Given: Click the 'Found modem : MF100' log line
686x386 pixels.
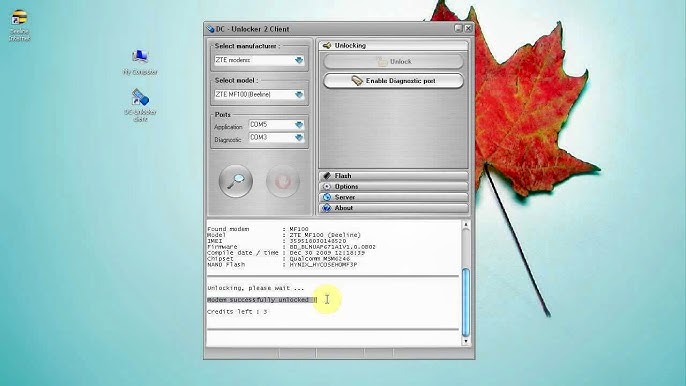Looking at the screenshot, I should (x=258, y=229).
